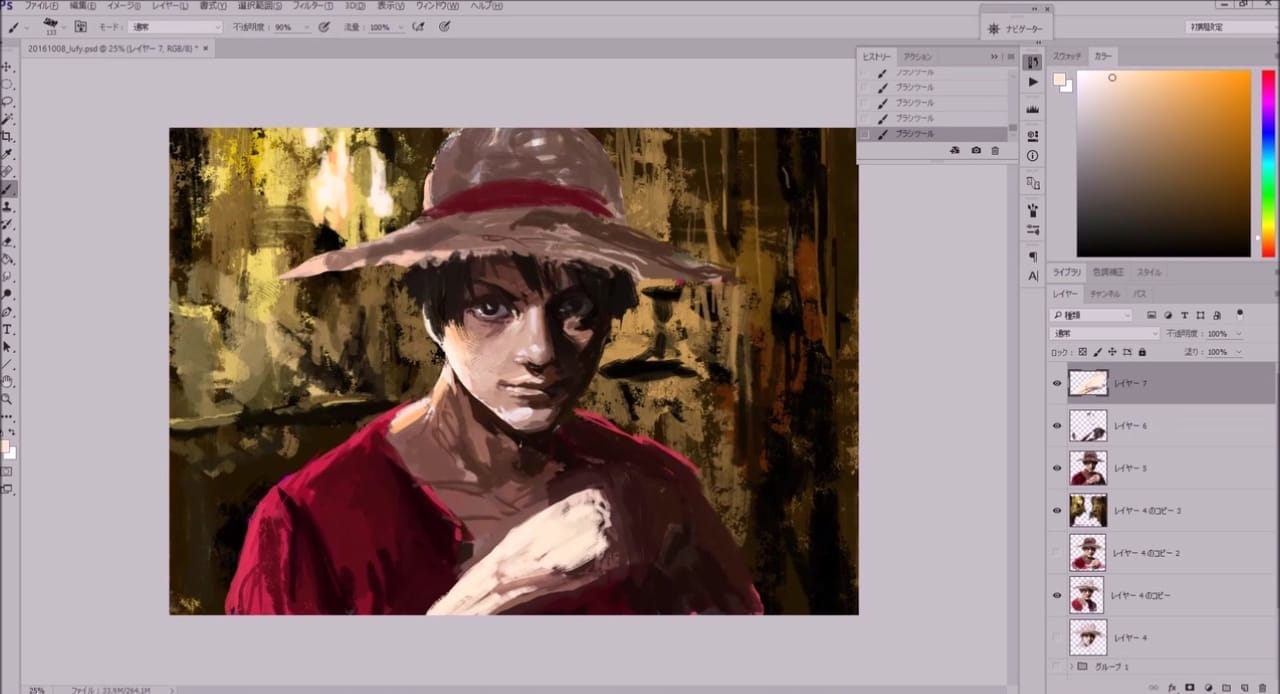Click the brush settings panel toggle icon in options bar
1280x694 pixels.
pyautogui.click(x=80, y=27)
